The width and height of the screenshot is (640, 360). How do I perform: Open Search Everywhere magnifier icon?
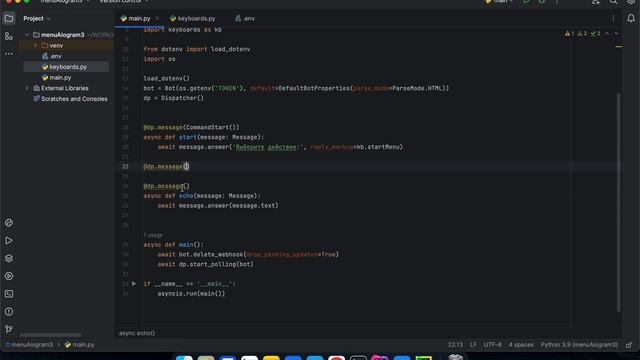pos(613,2)
